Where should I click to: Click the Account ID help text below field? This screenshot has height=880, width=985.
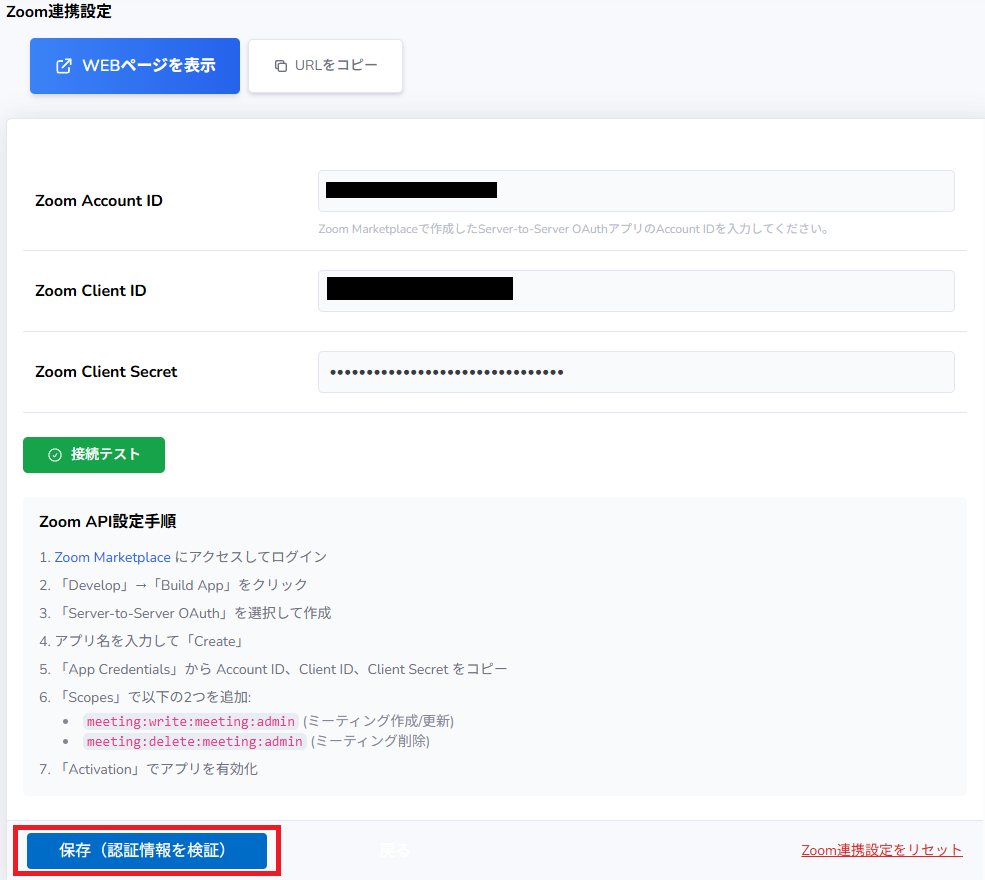574,229
